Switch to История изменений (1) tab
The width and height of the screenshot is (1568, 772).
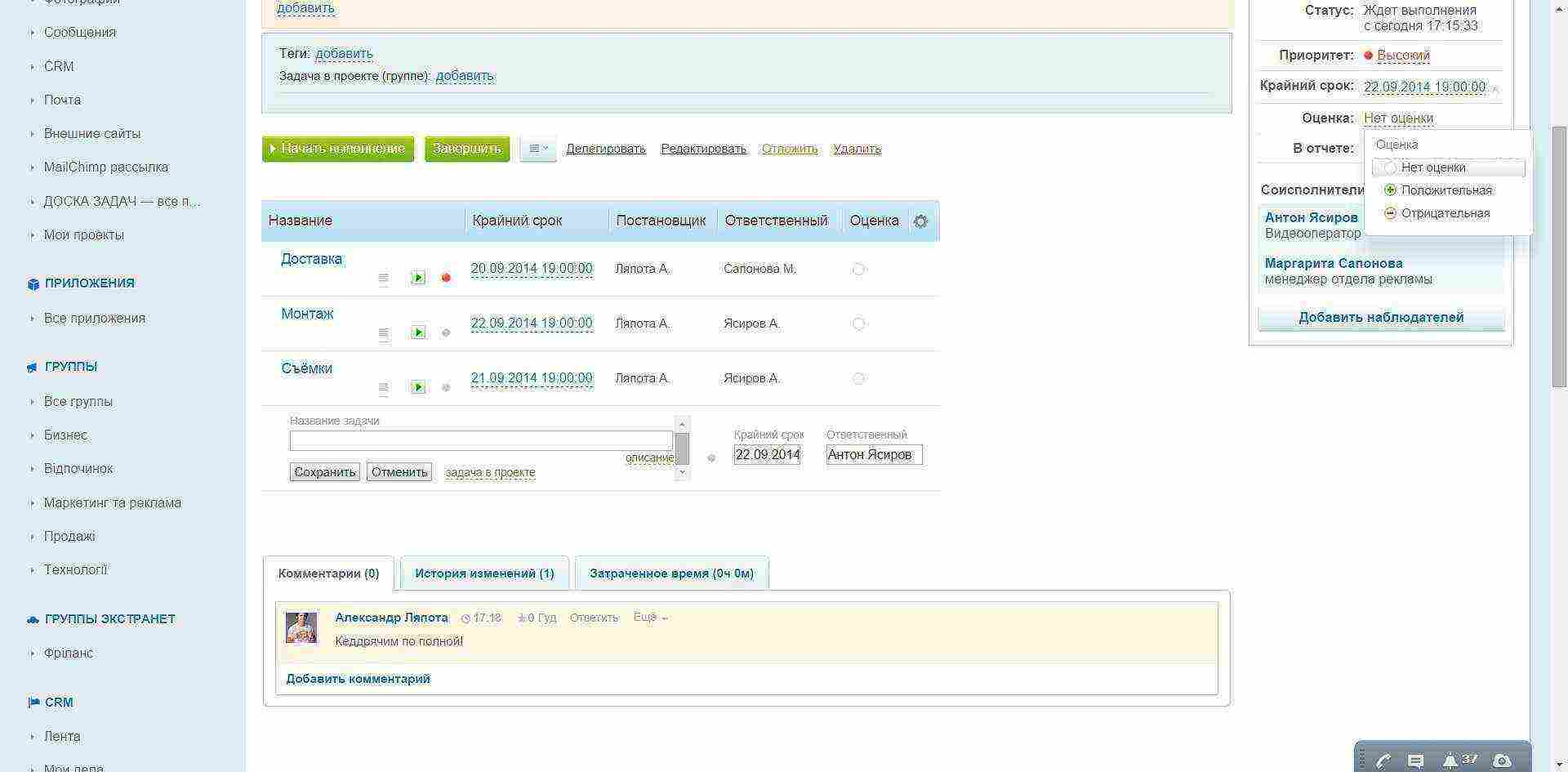pos(484,573)
